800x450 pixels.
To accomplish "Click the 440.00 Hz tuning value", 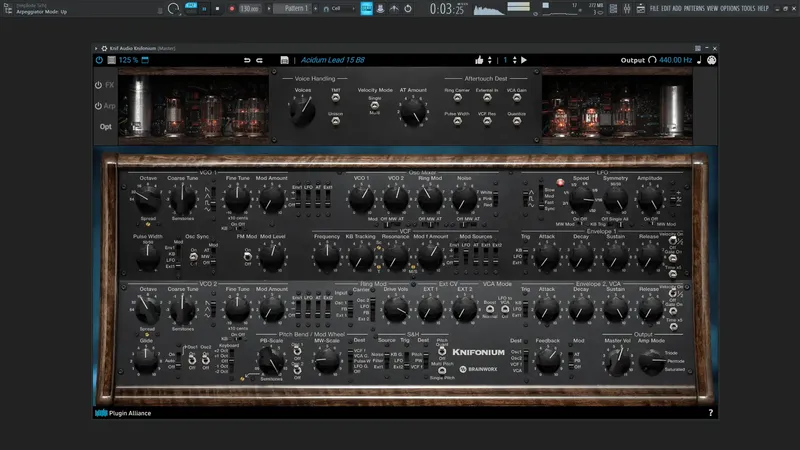I will coord(675,60).
